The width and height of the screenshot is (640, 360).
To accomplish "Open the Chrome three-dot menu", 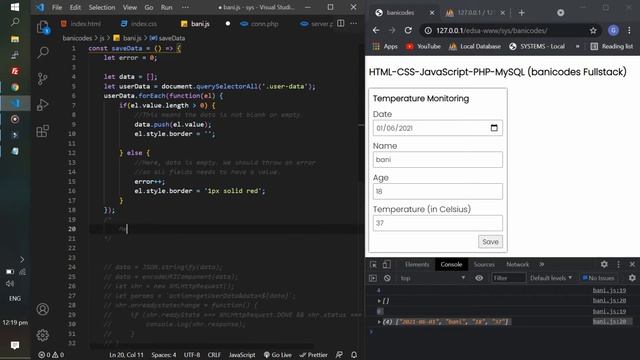I will point(629,30).
